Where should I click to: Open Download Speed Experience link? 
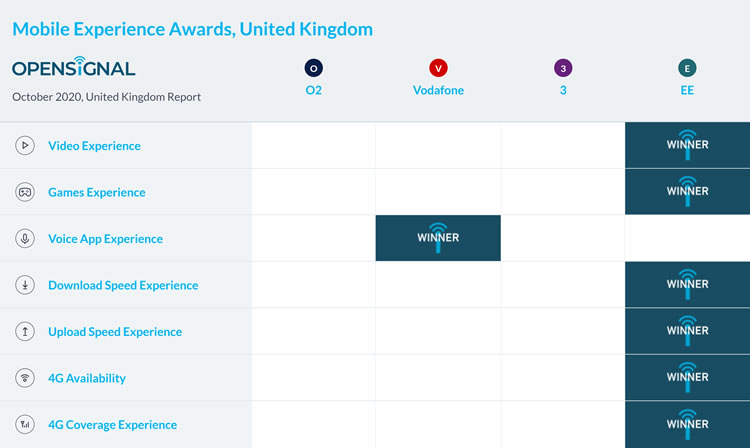pos(123,285)
